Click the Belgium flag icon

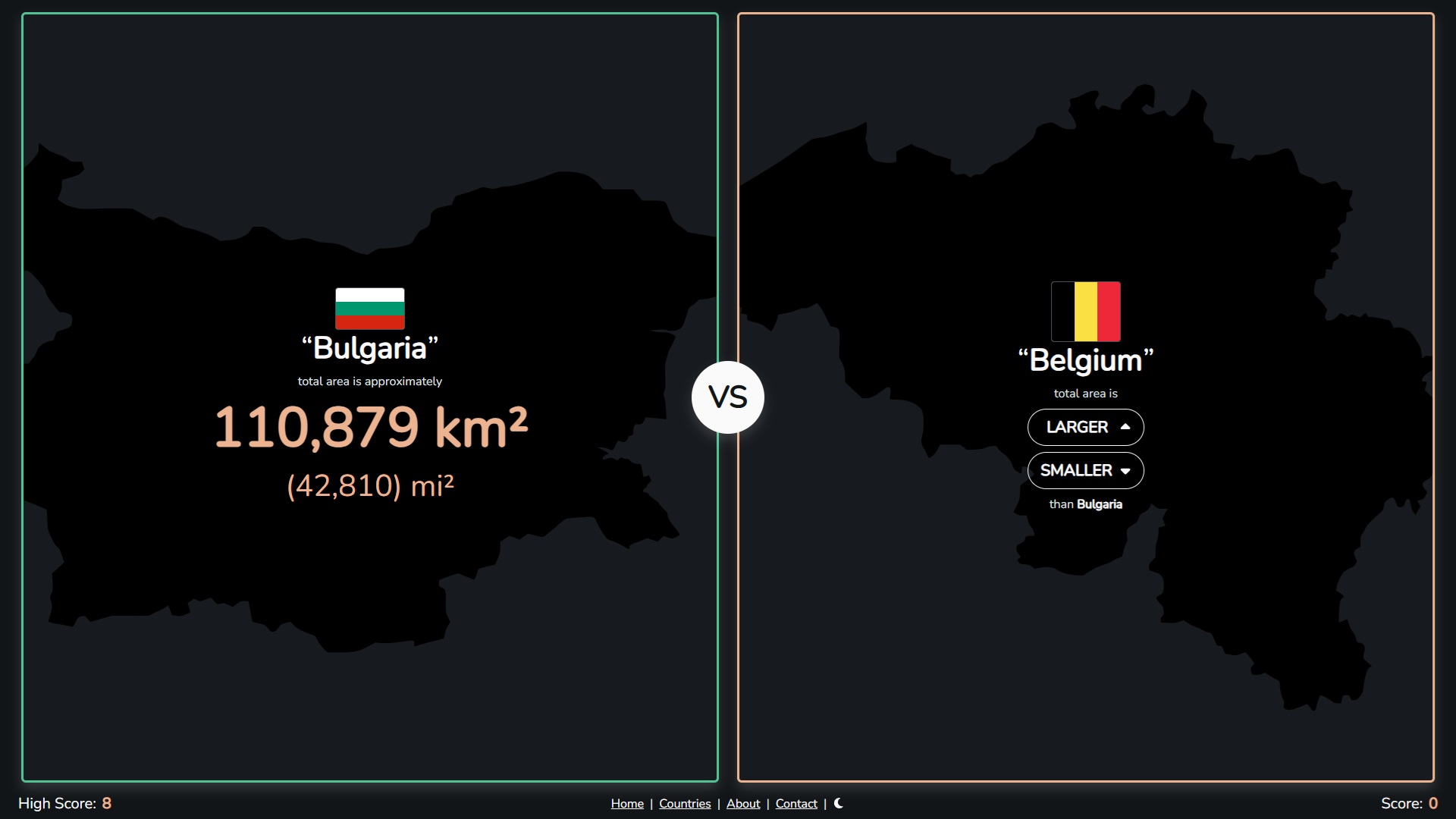point(1086,312)
